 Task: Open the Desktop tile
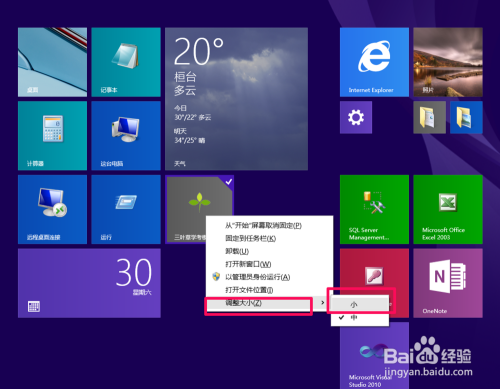pyautogui.click(x=52, y=62)
